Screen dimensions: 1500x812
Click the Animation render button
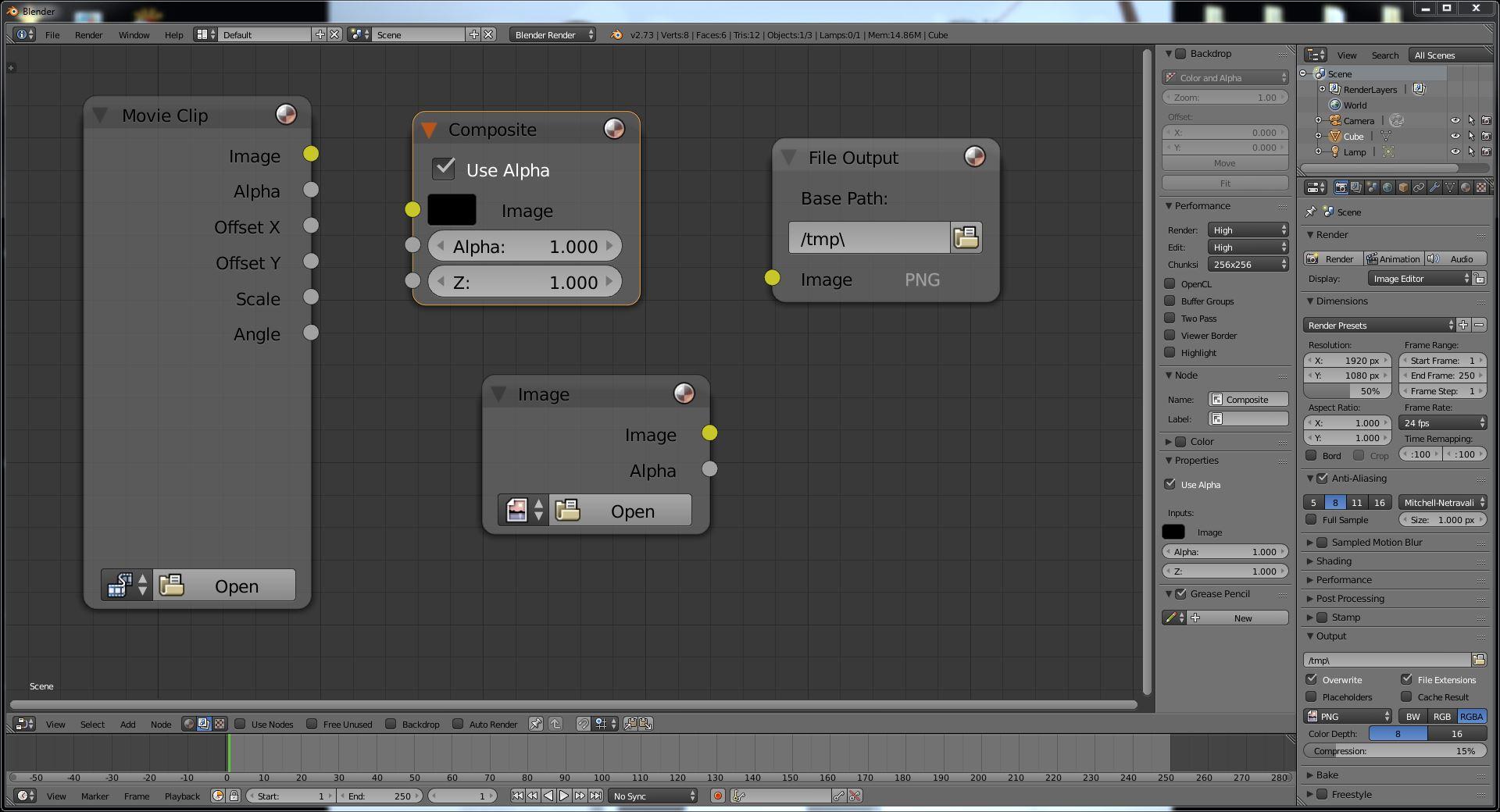(1393, 258)
